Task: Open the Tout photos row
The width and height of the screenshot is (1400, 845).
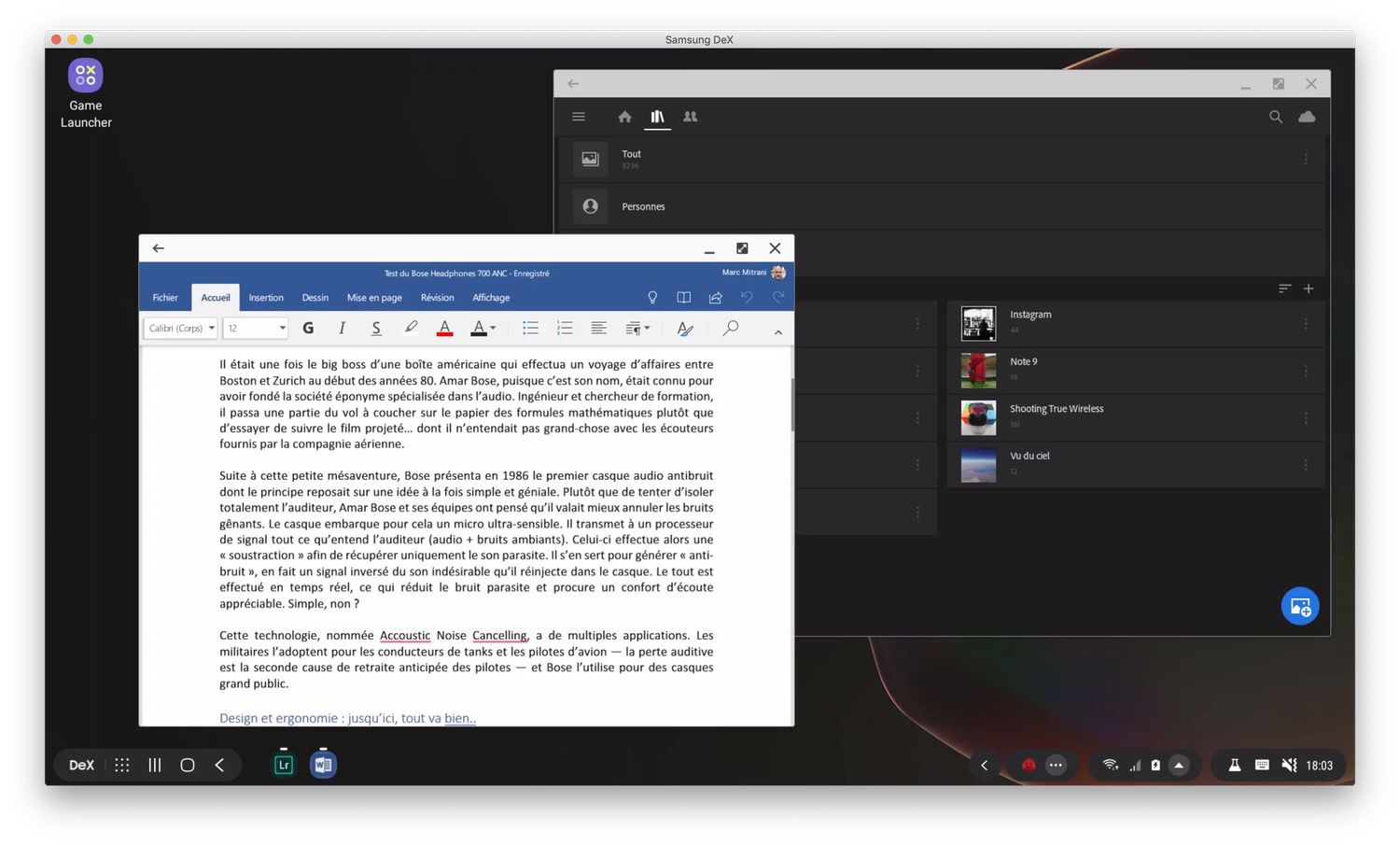Action: click(942, 159)
